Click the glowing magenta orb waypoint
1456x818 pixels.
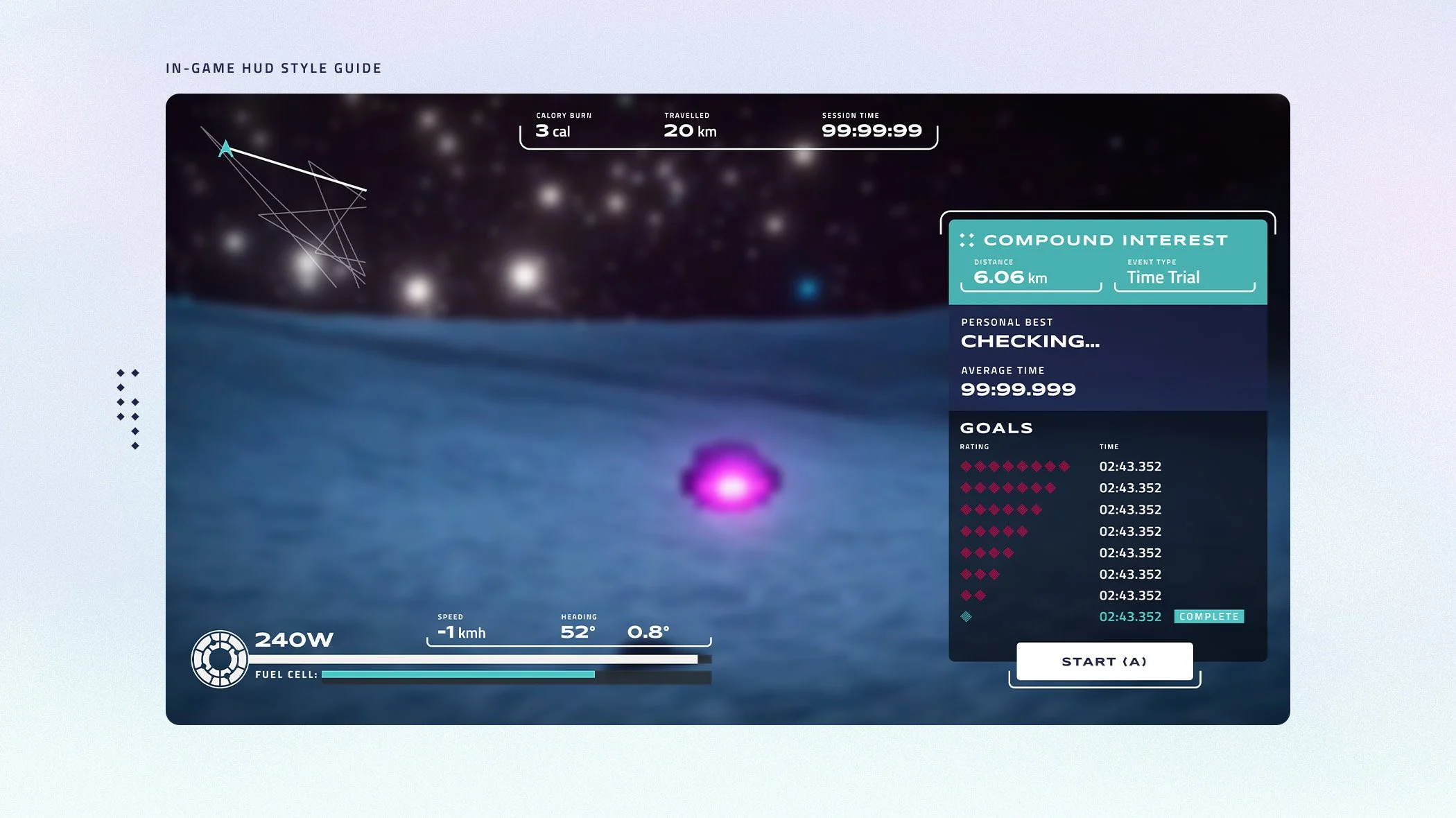[730, 480]
